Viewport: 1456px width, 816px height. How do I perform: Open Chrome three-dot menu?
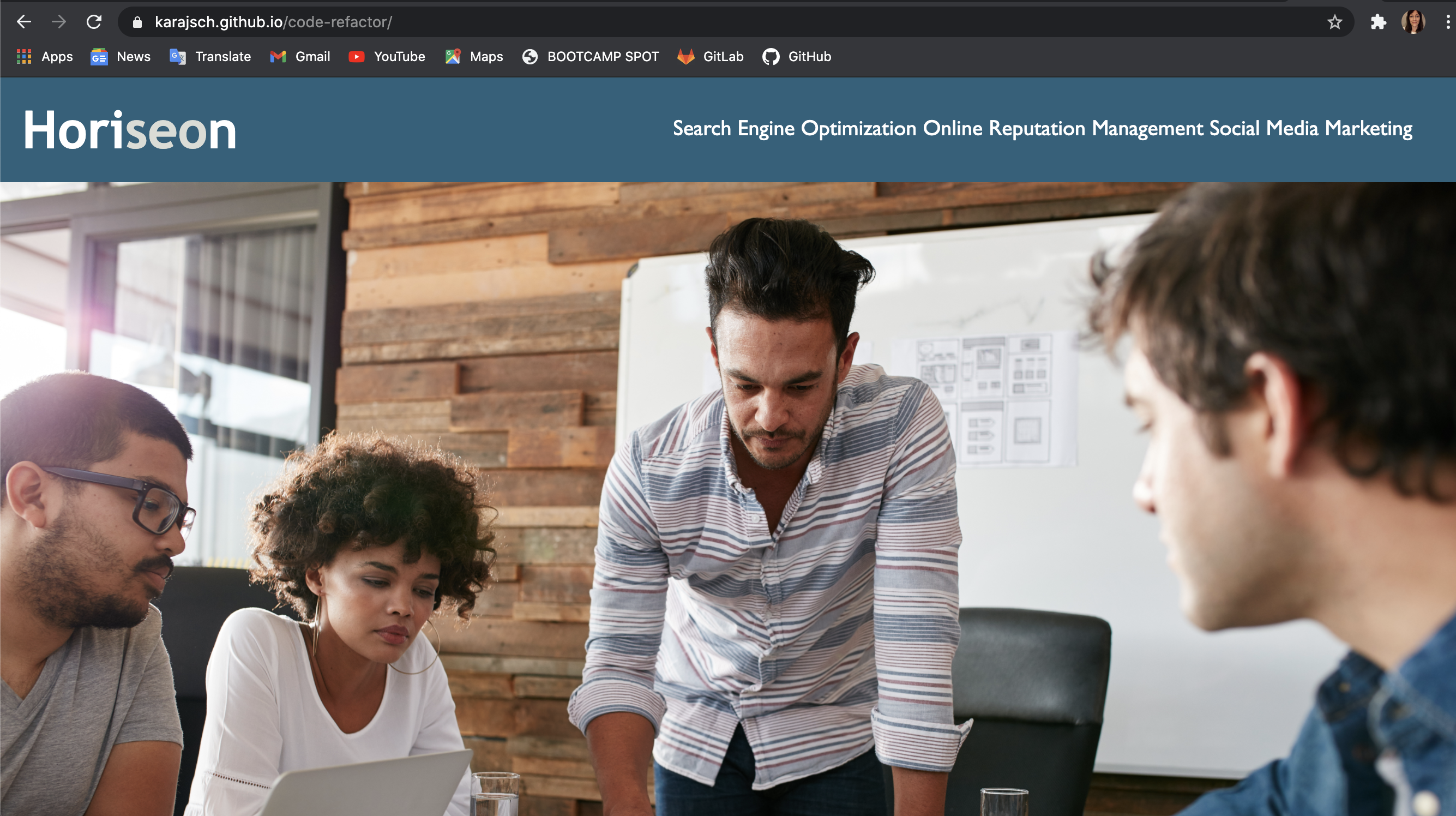click(x=1447, y=22)
